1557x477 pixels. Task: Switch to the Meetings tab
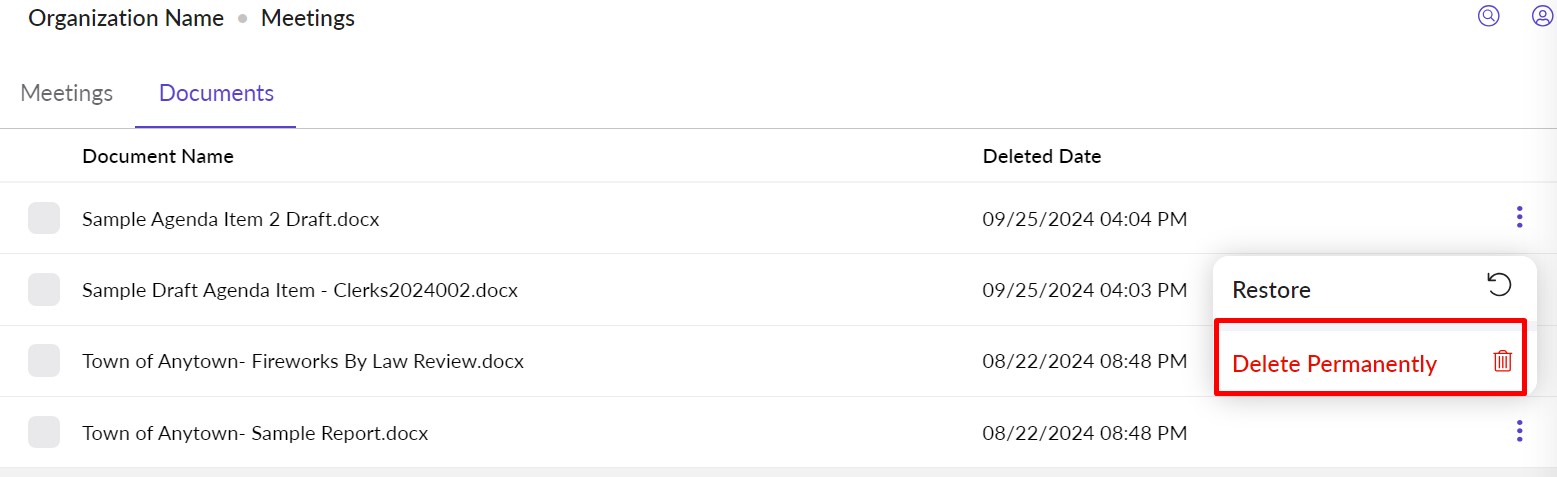pos(67,94)
